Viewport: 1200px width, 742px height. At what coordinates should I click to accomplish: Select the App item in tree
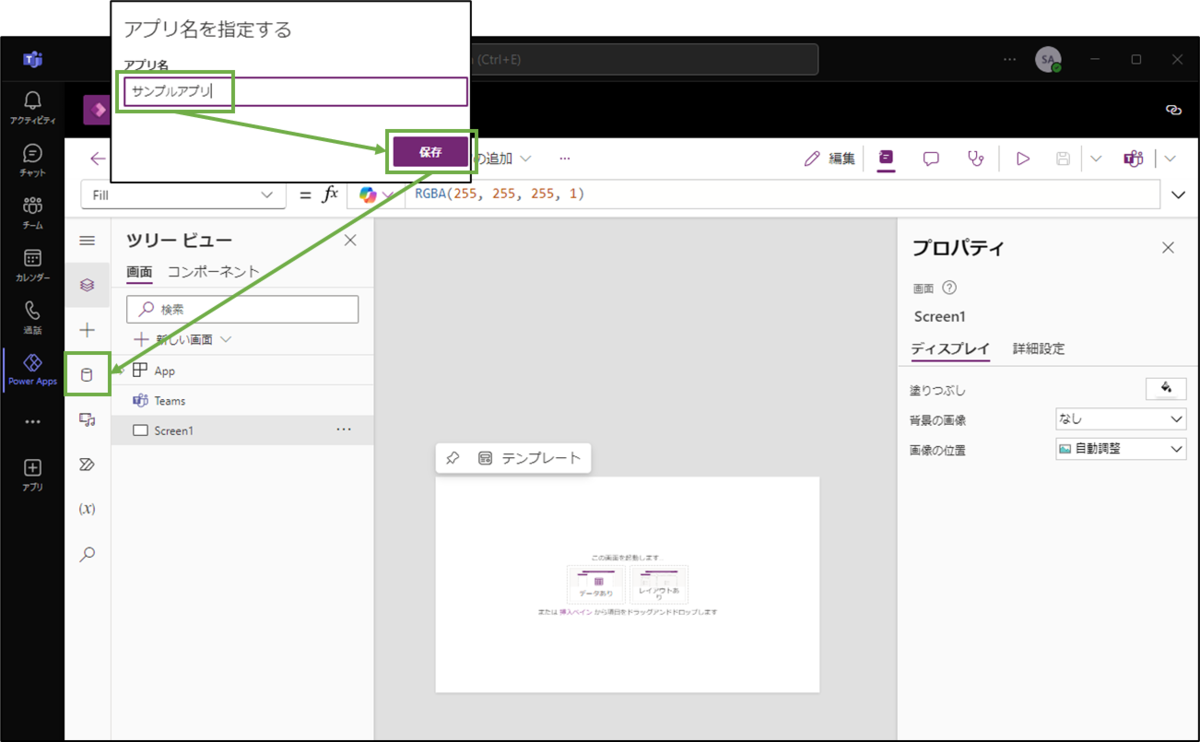click(243, 370)
